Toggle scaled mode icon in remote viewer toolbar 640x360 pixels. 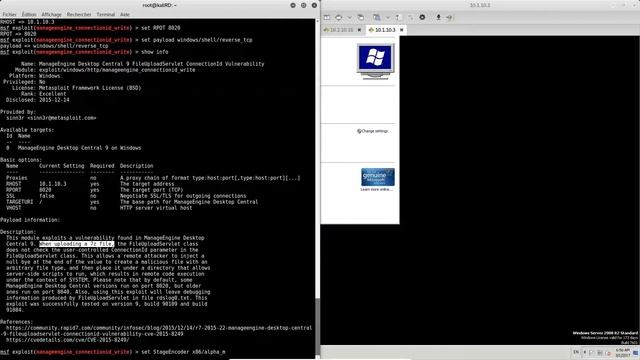(x=377, y=17)
